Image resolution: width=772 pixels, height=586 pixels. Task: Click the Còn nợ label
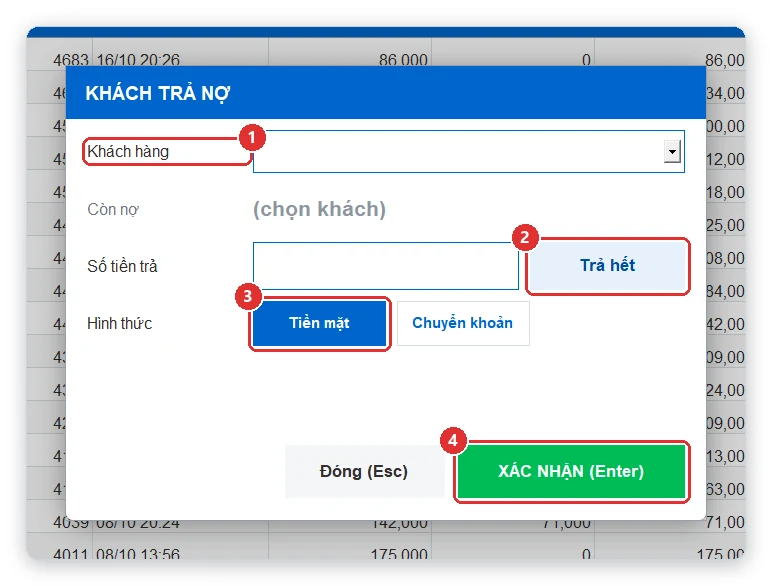[113, 210]
